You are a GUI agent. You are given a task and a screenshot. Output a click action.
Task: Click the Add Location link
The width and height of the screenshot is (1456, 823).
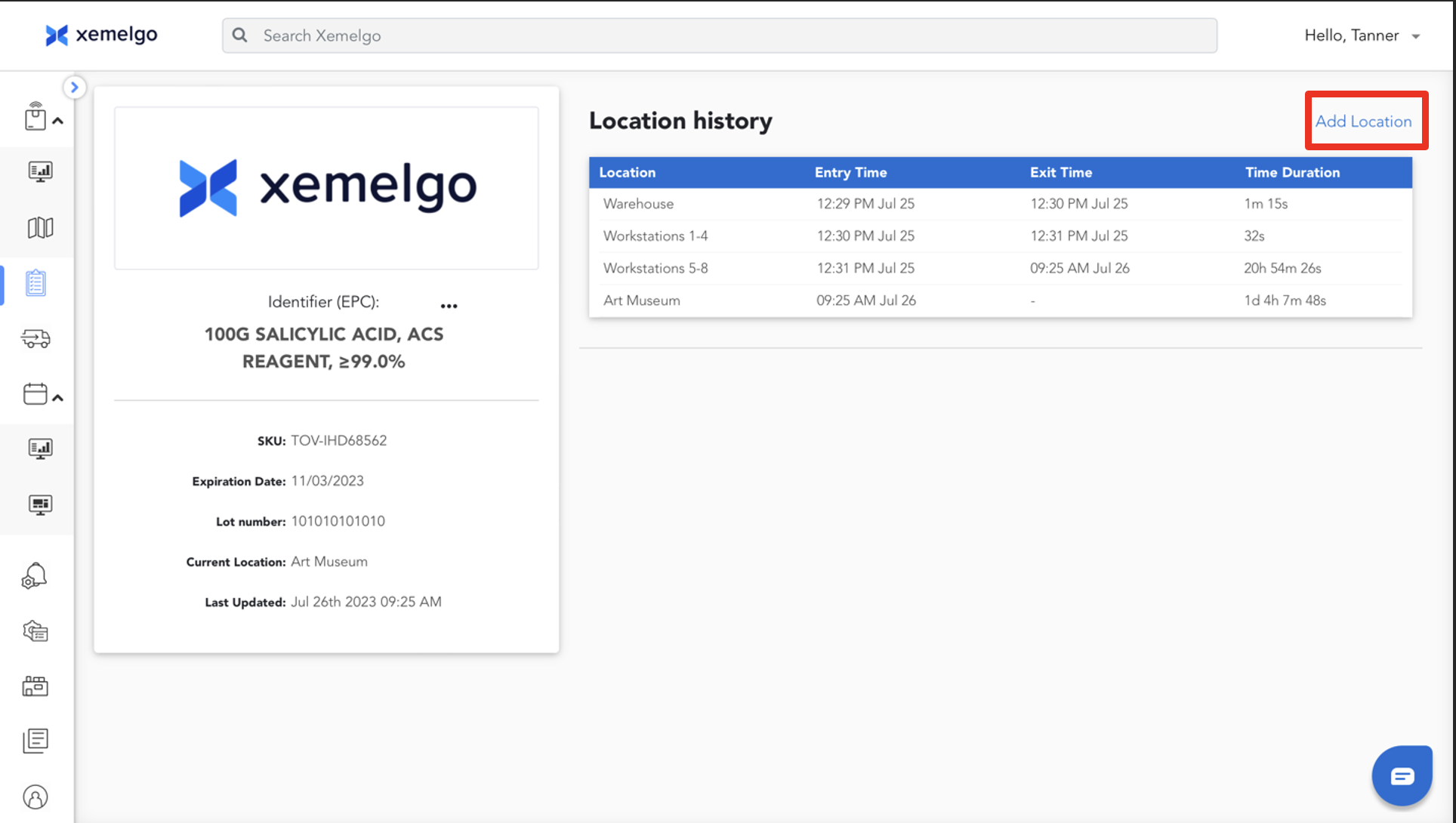(x=1363, y=122)
